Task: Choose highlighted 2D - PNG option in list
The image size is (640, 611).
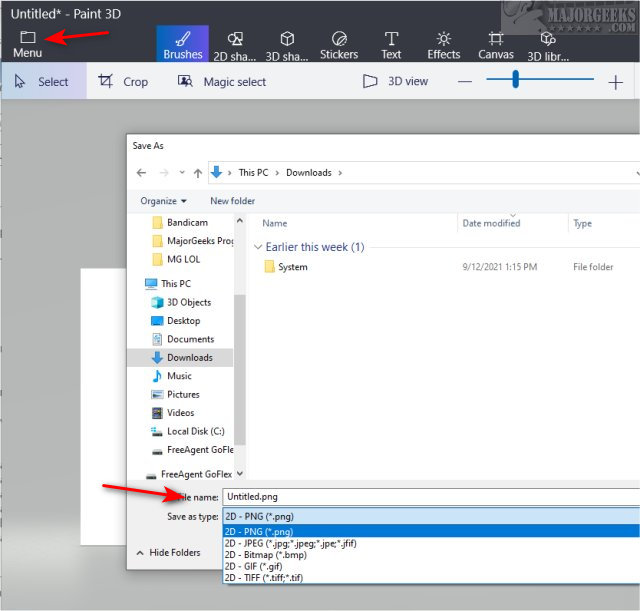Action: tap(431, 531)
